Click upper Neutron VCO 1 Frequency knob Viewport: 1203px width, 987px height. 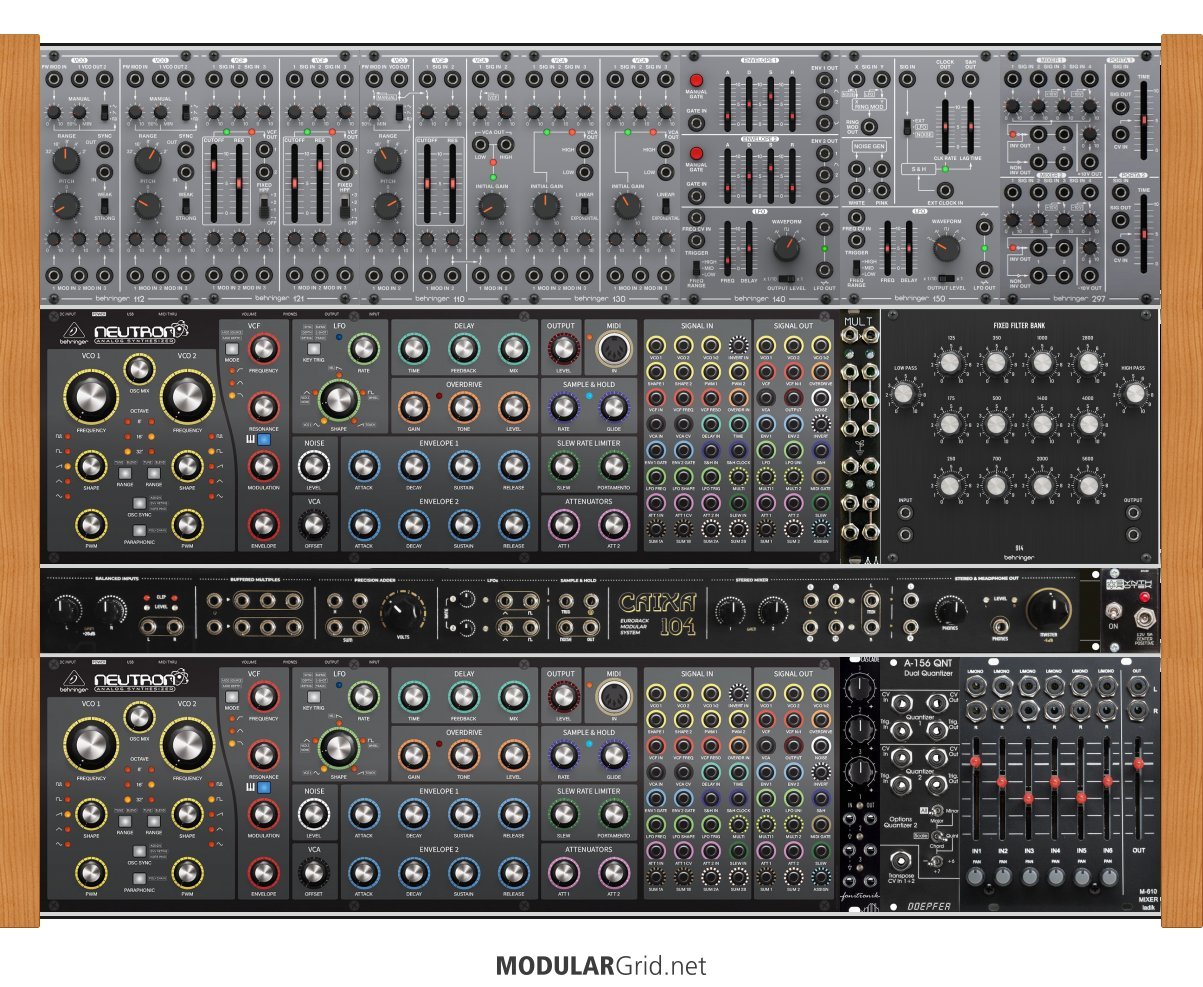[x=89, y=399]
